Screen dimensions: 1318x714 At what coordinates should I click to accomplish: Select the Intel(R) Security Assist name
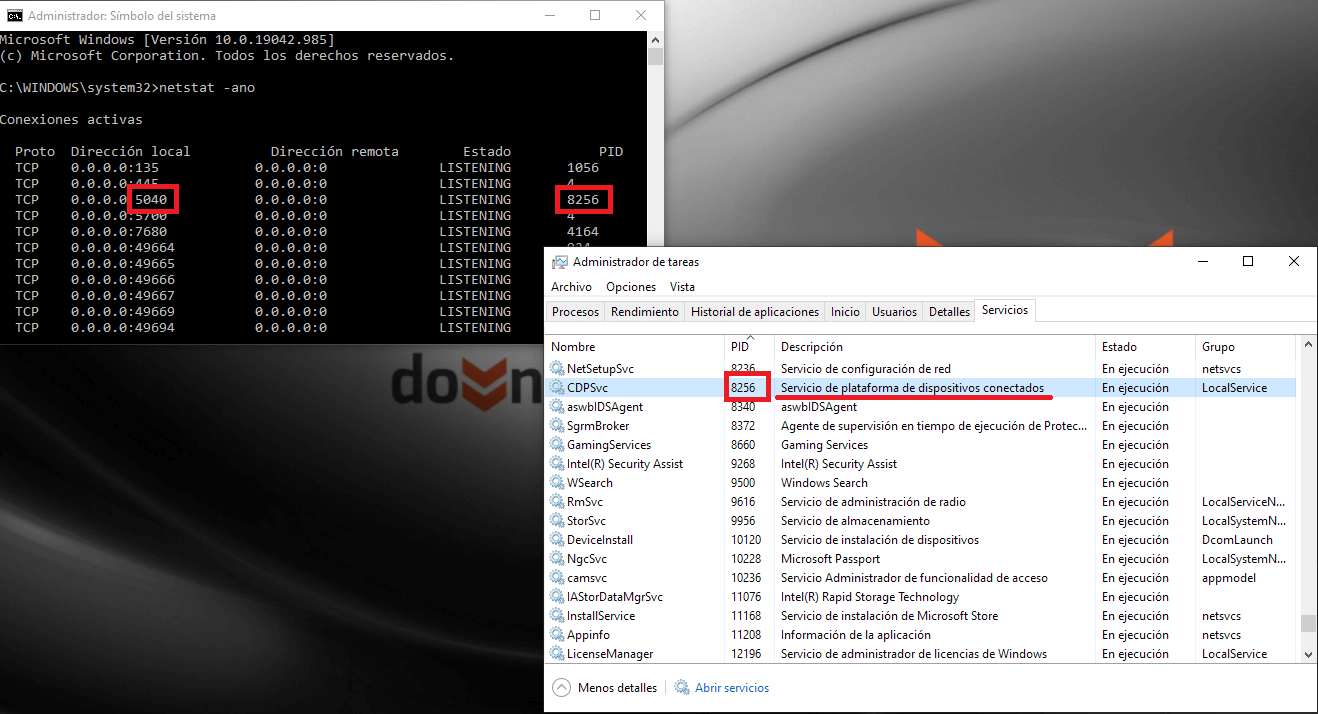click(625, 464)
